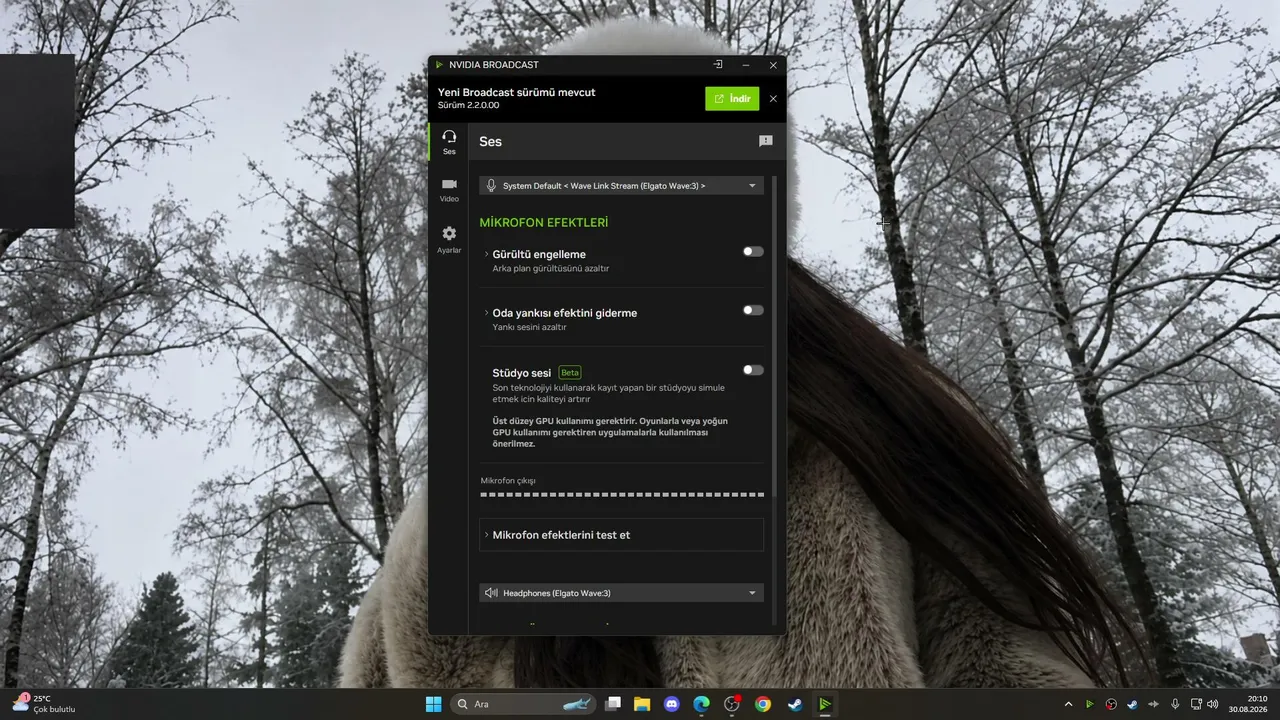
Task: Open OBS Studio from the taskbar
Action: 732,704
